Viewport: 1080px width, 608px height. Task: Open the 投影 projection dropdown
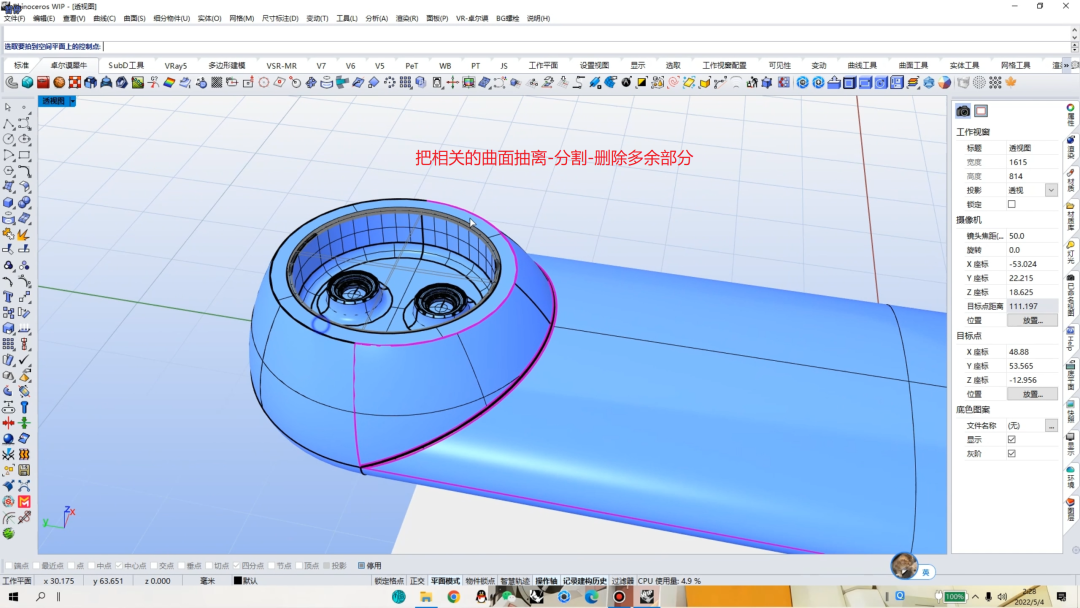click(x=1050, y=191)
